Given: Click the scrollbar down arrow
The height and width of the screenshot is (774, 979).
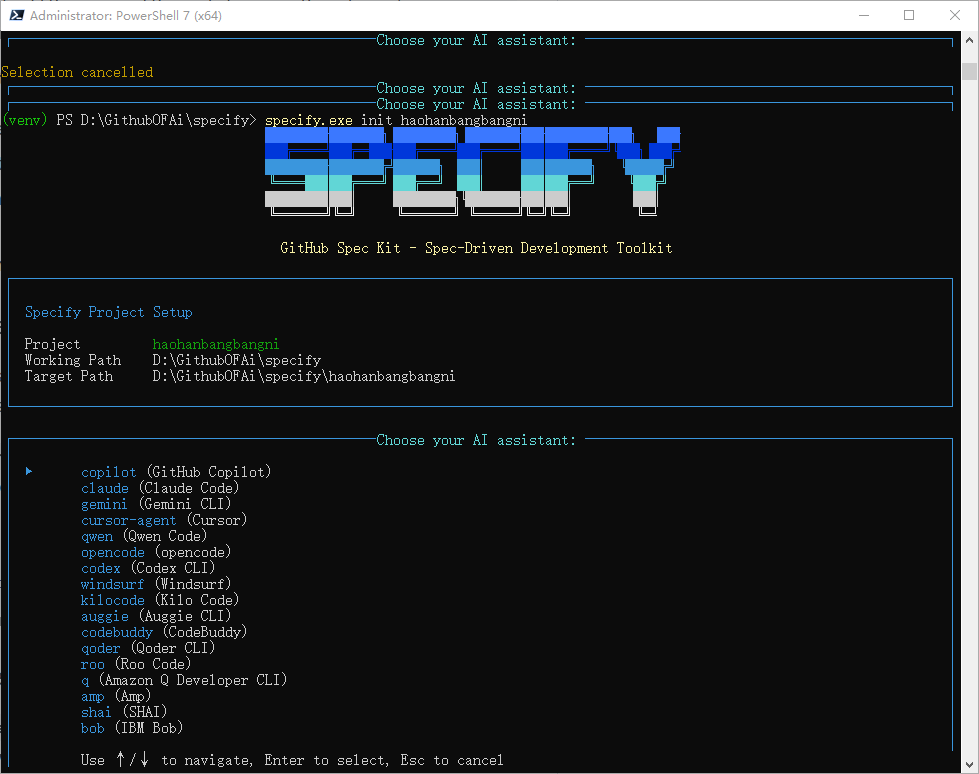Looking at the screenshot, I should (969, 765).
